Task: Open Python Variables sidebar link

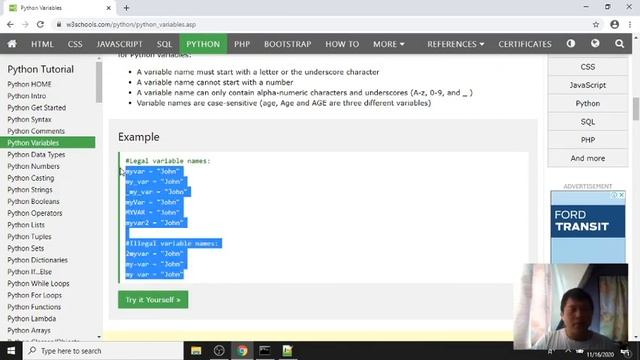Action: pyautogui.click(x=47, y=143)
